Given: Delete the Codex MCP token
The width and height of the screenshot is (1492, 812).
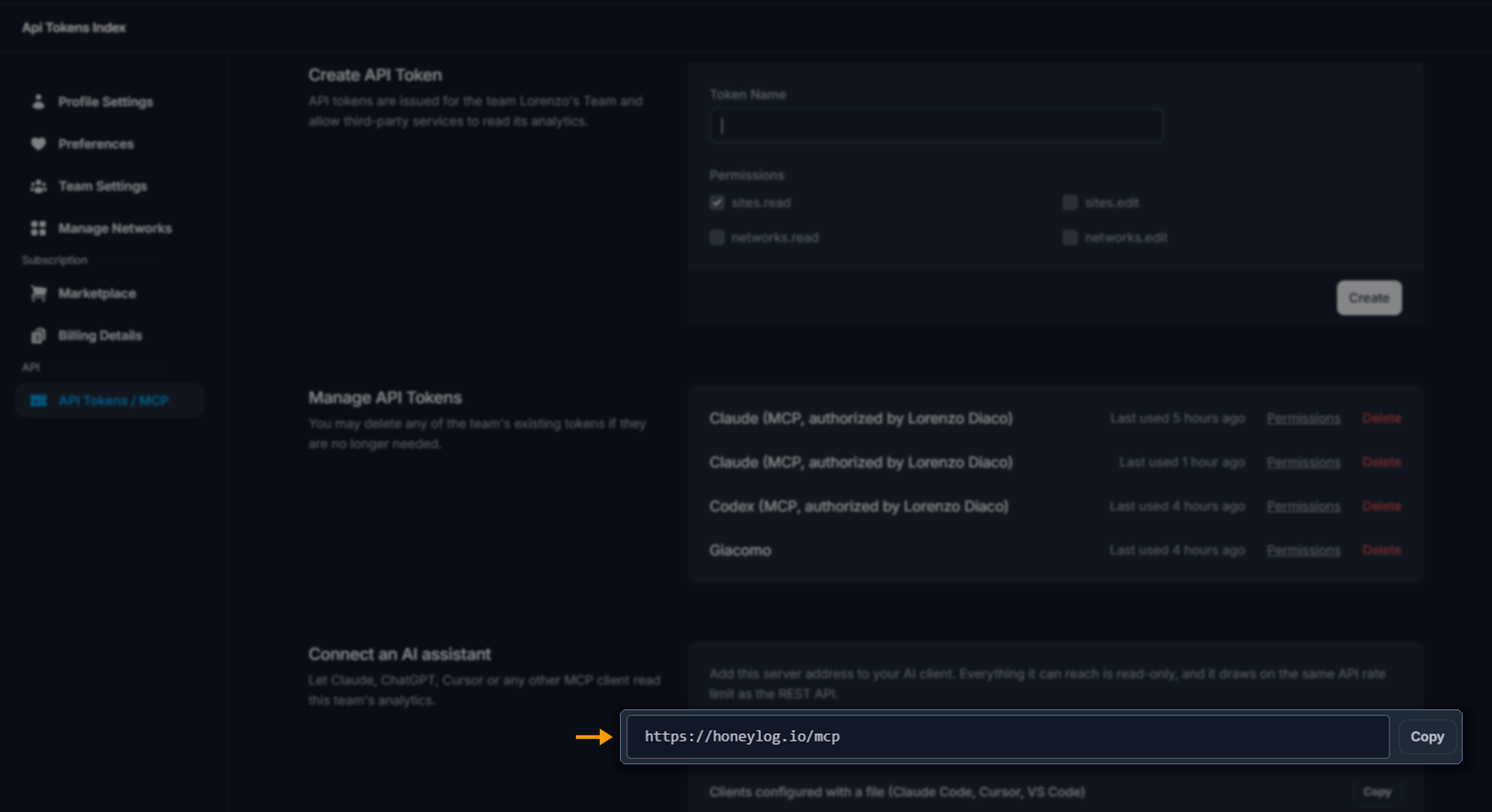Looking at the screenshot, I should tap(1382, 506).
